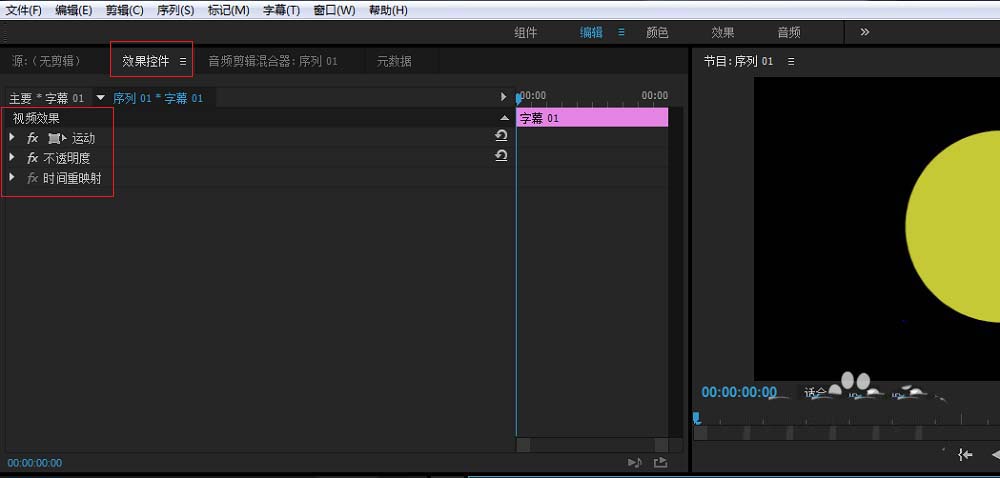Open the 效果控件 panel menu icon
Viewport: 1000px width, 478px height.
182,62
